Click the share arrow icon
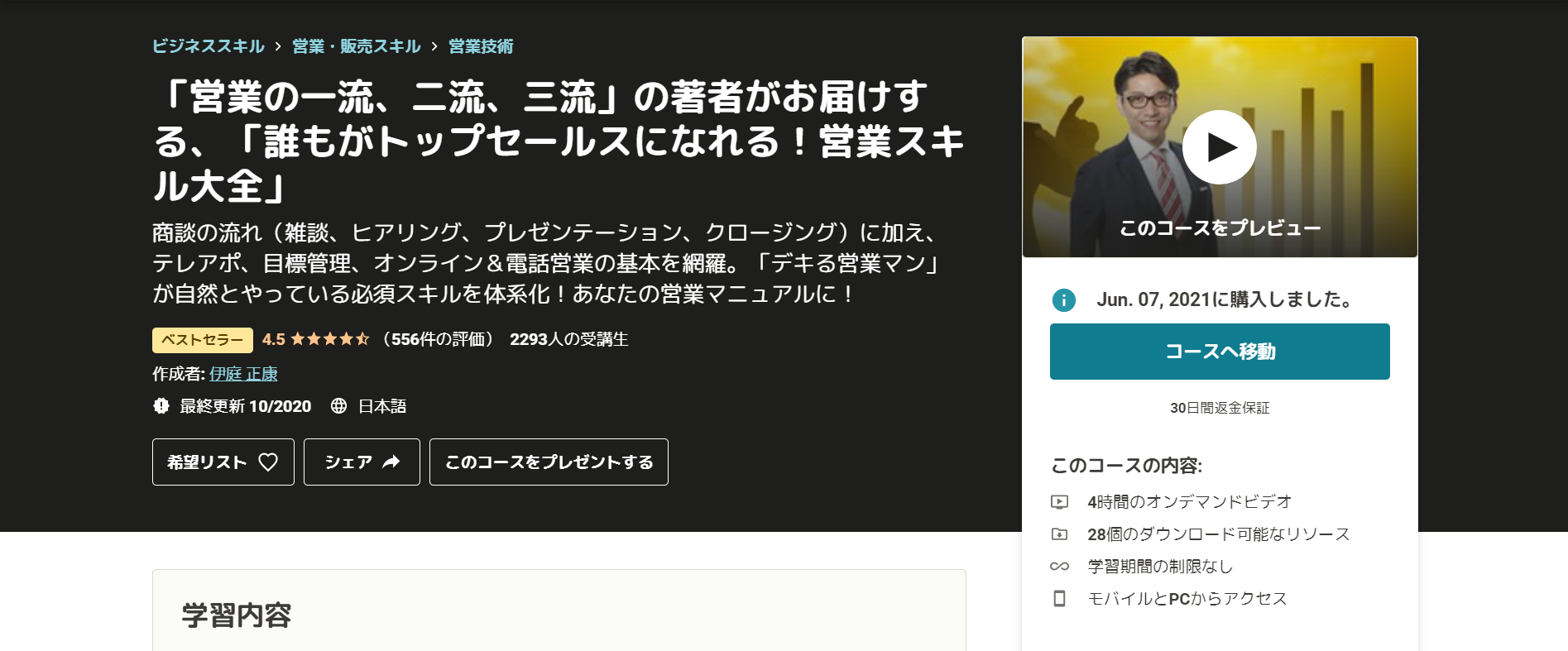Screen dimensions: 1568x651 pos(391,462)
